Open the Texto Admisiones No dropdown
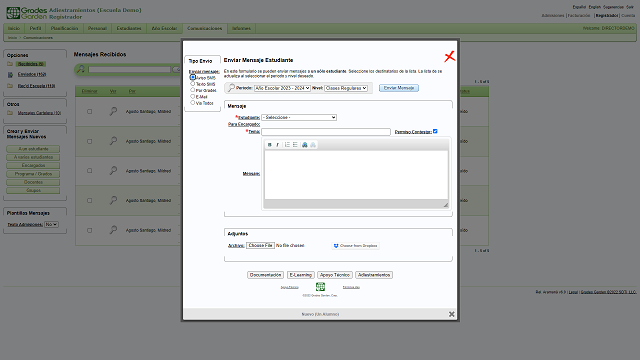 (51, 224)
